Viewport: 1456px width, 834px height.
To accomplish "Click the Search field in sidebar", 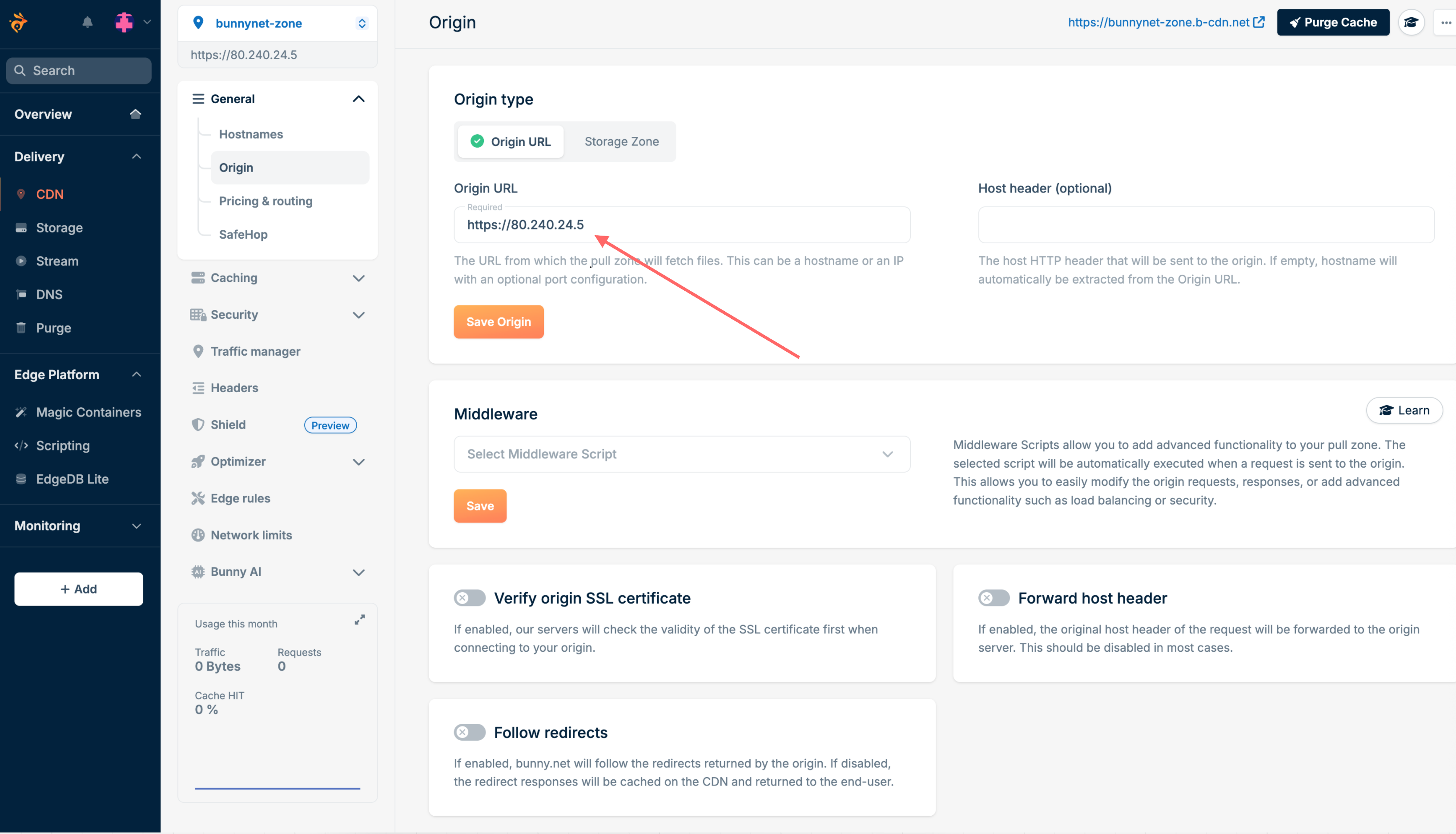I will [x=79, y=70].
